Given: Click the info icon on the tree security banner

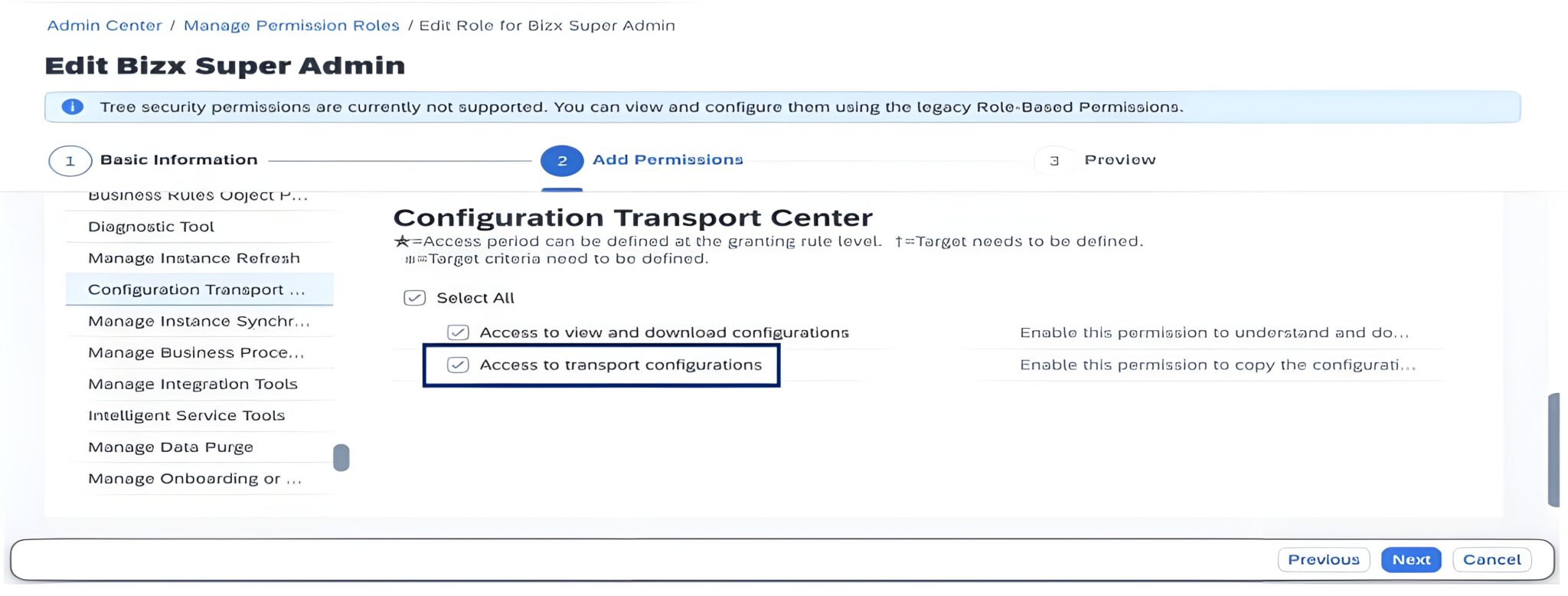Looking at the screenshot, I should (73, 106).
